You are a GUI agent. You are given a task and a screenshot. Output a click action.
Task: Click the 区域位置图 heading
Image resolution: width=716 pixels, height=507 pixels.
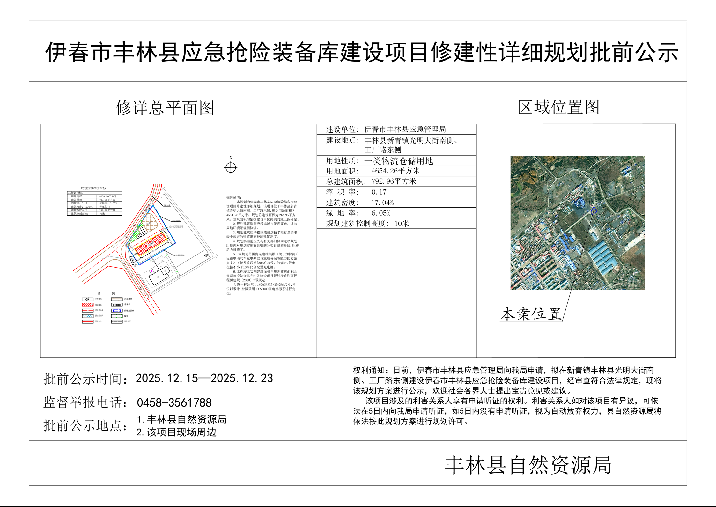(x=558, y=107)
